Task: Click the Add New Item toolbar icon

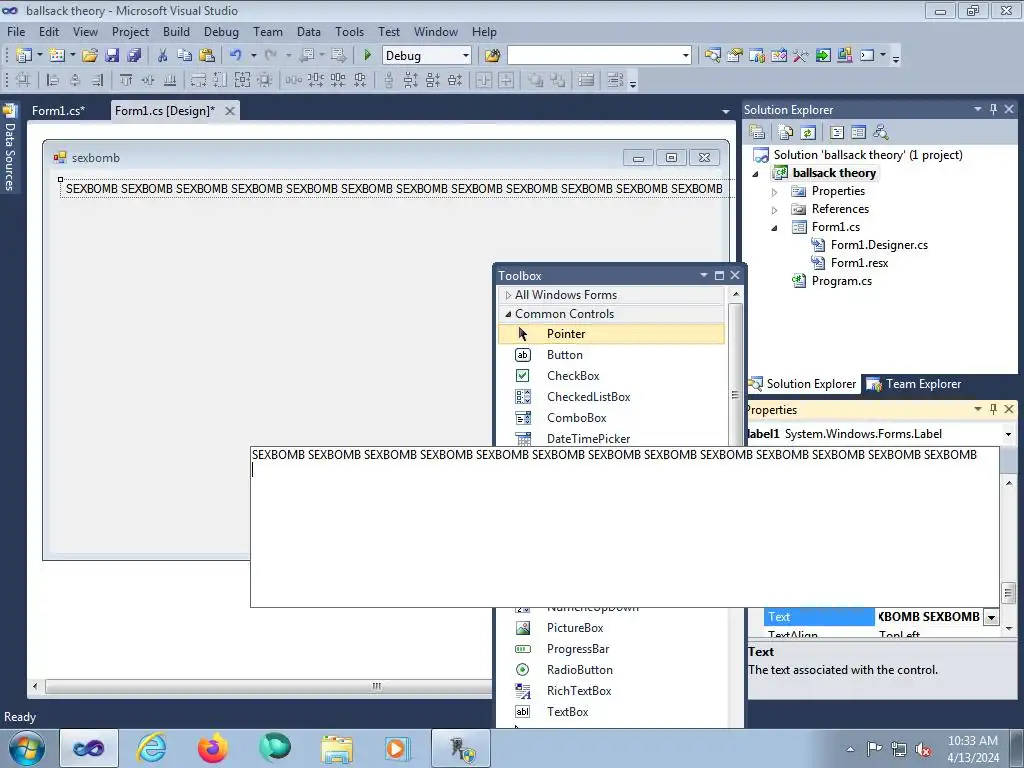Action: (56, 56)
